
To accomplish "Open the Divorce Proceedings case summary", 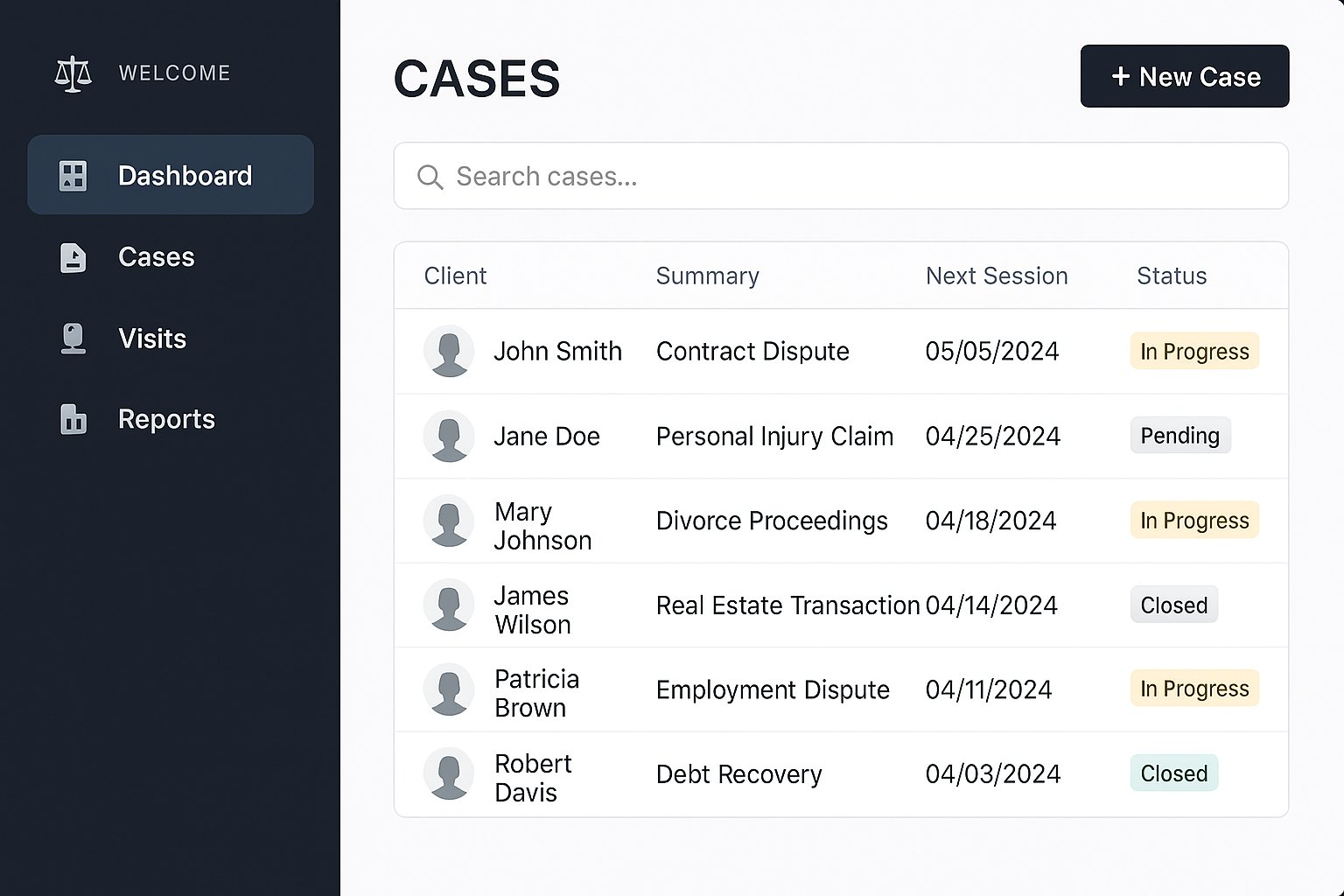I will pyautogui.click(x=772, y=521).
